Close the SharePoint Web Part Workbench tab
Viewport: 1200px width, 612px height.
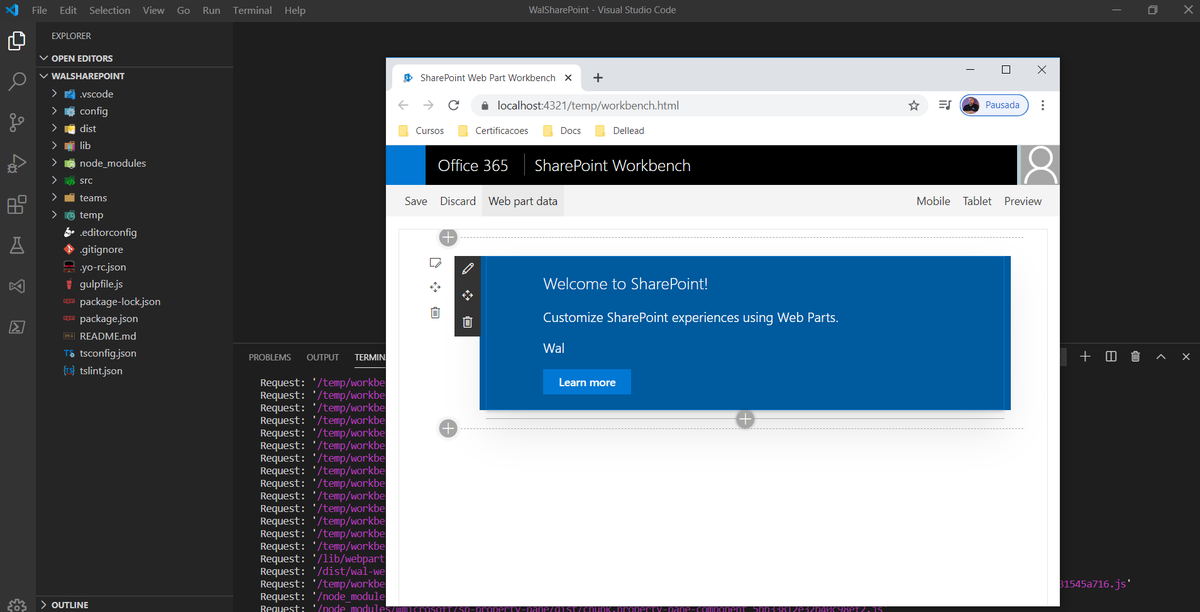tap(568, 78)
